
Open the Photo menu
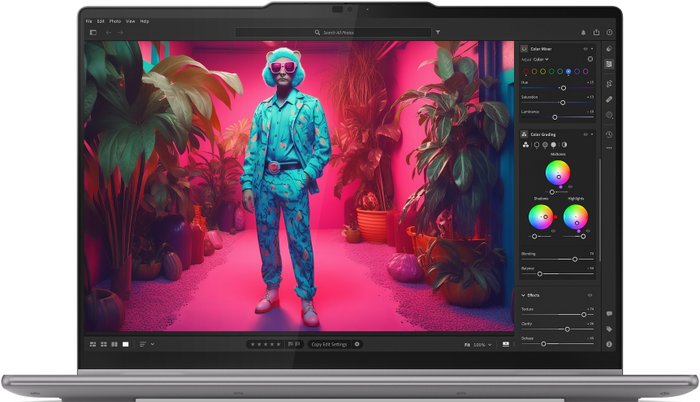(x=115, y=20)
